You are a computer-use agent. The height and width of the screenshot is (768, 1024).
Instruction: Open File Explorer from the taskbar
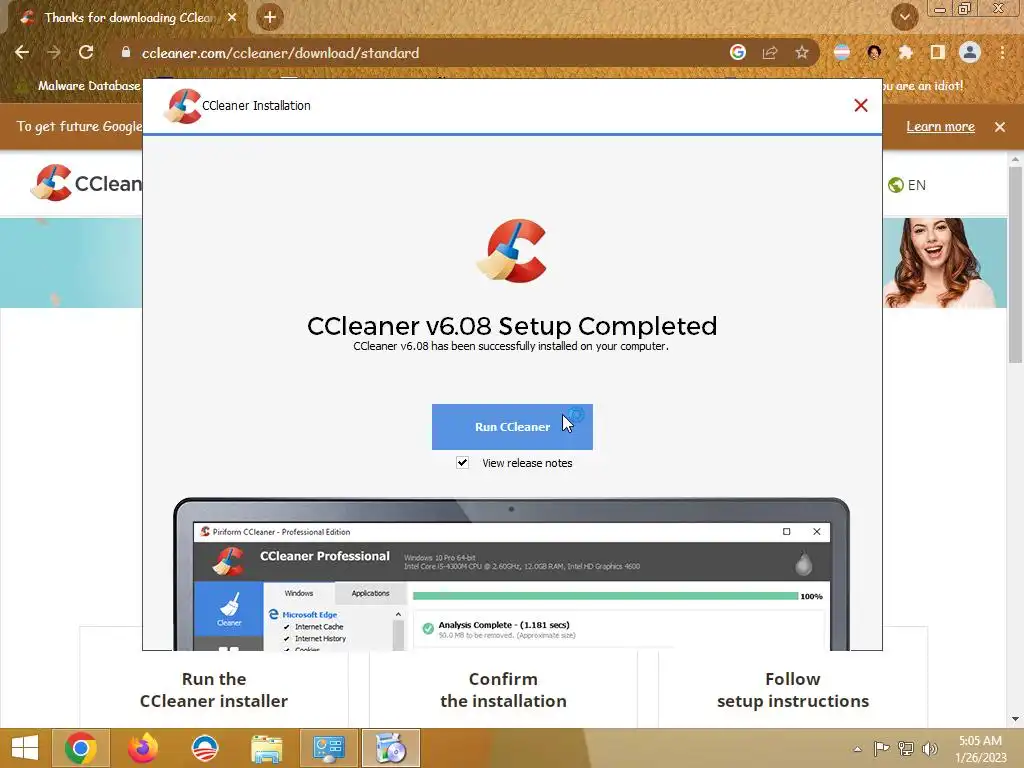click(266, 748)
